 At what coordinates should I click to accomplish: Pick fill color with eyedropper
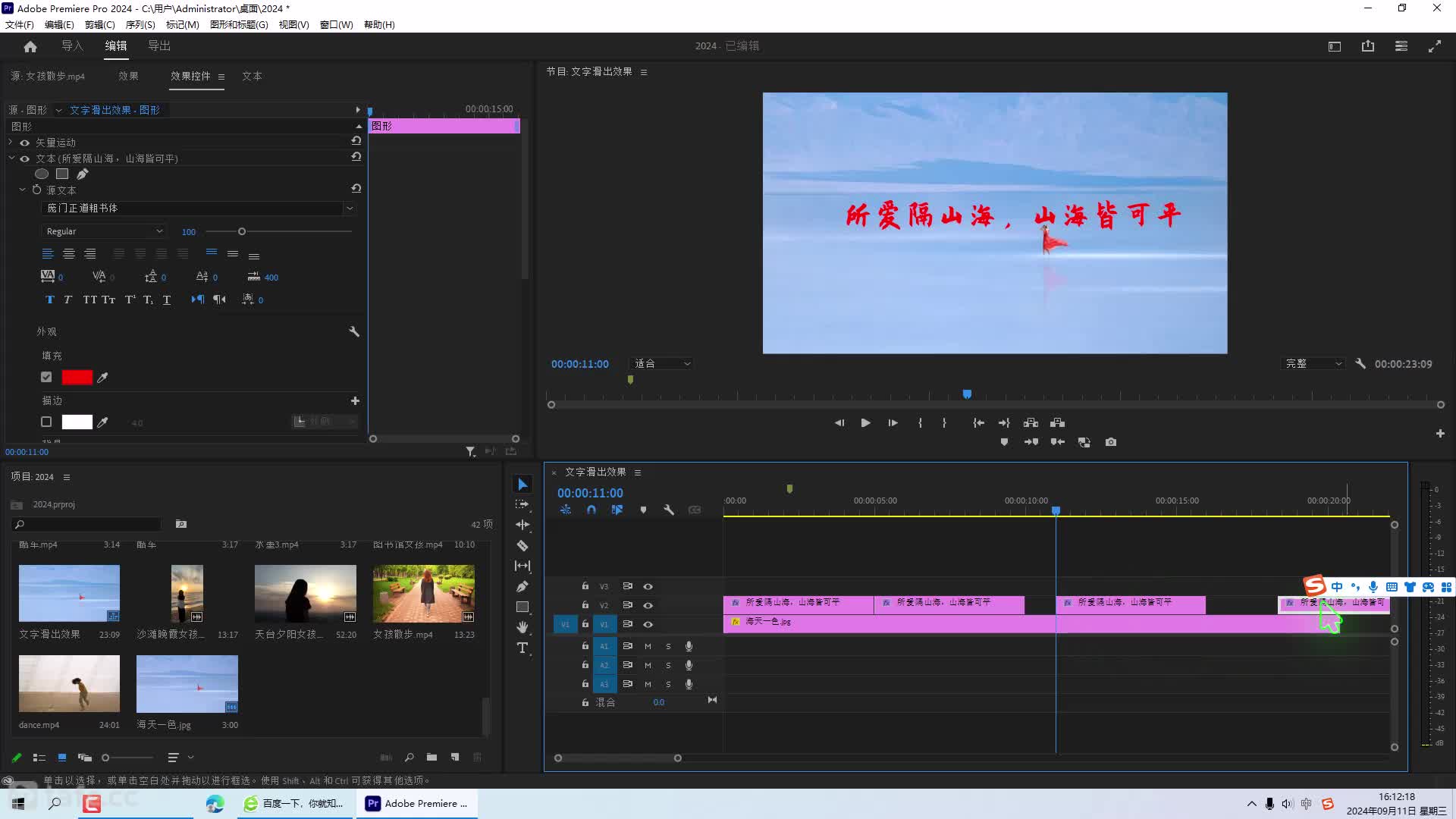click(x=102, y=377)
